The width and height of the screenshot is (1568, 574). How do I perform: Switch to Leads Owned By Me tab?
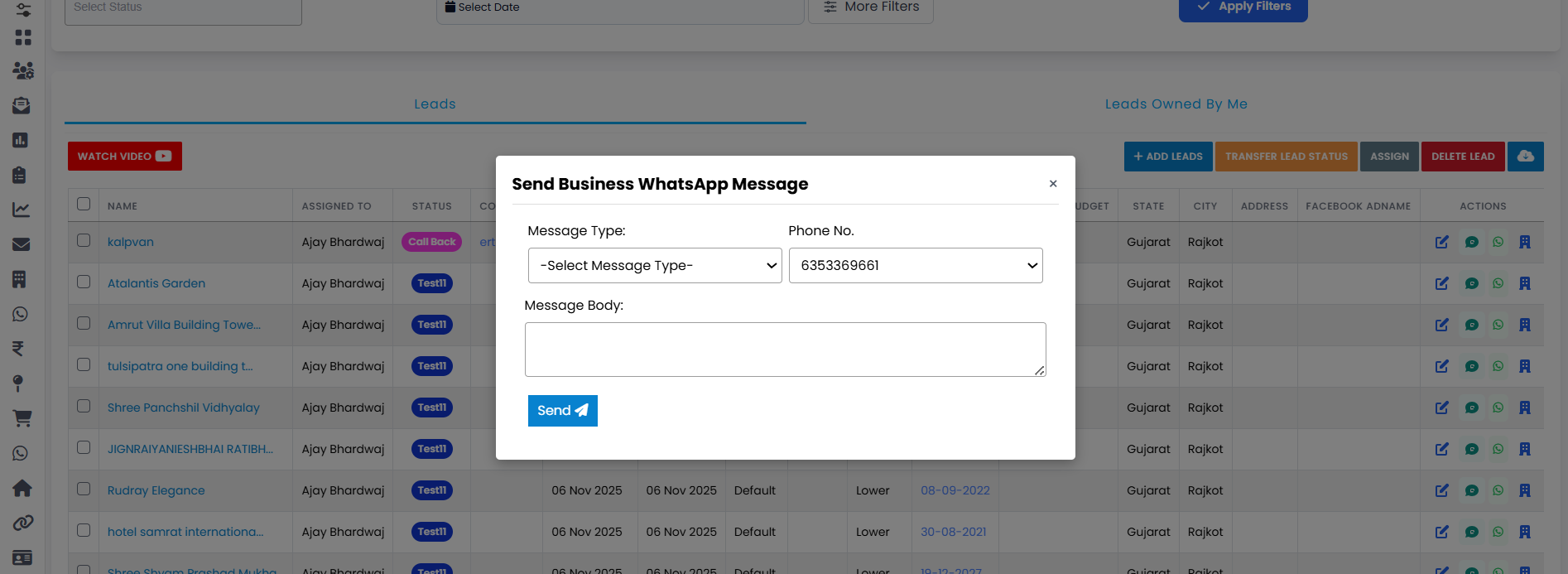tap(1176, 104)
